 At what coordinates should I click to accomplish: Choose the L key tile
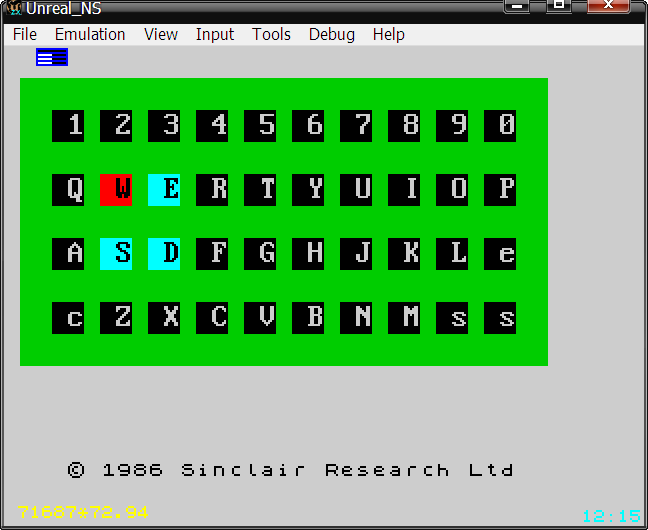tap(452, 254)
